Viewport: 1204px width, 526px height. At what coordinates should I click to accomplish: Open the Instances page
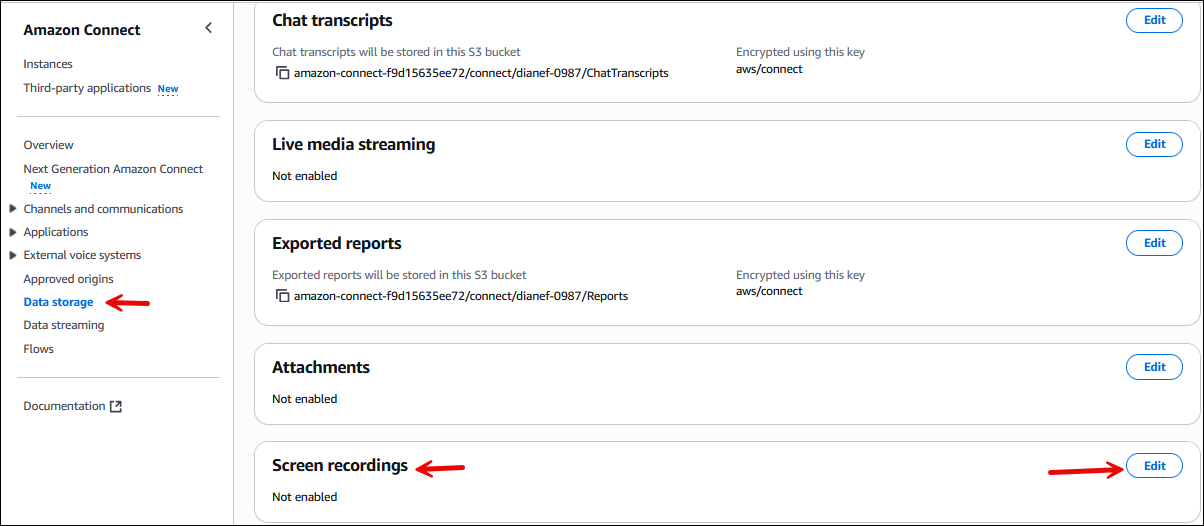click(48, 64)
